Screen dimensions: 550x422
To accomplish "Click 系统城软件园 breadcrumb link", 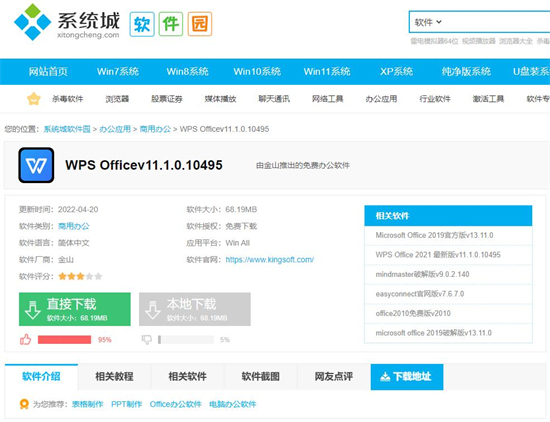I will (67, 129).
